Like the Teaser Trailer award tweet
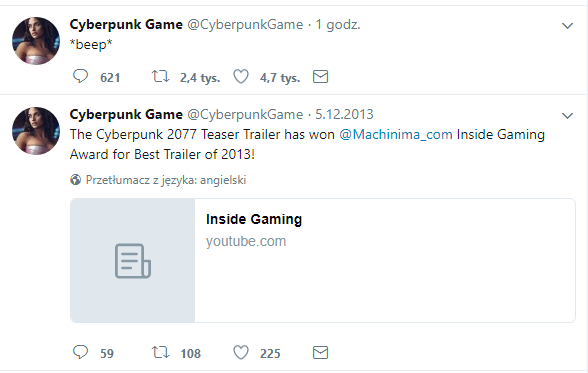The image size is (588, 373). (241, 352)
